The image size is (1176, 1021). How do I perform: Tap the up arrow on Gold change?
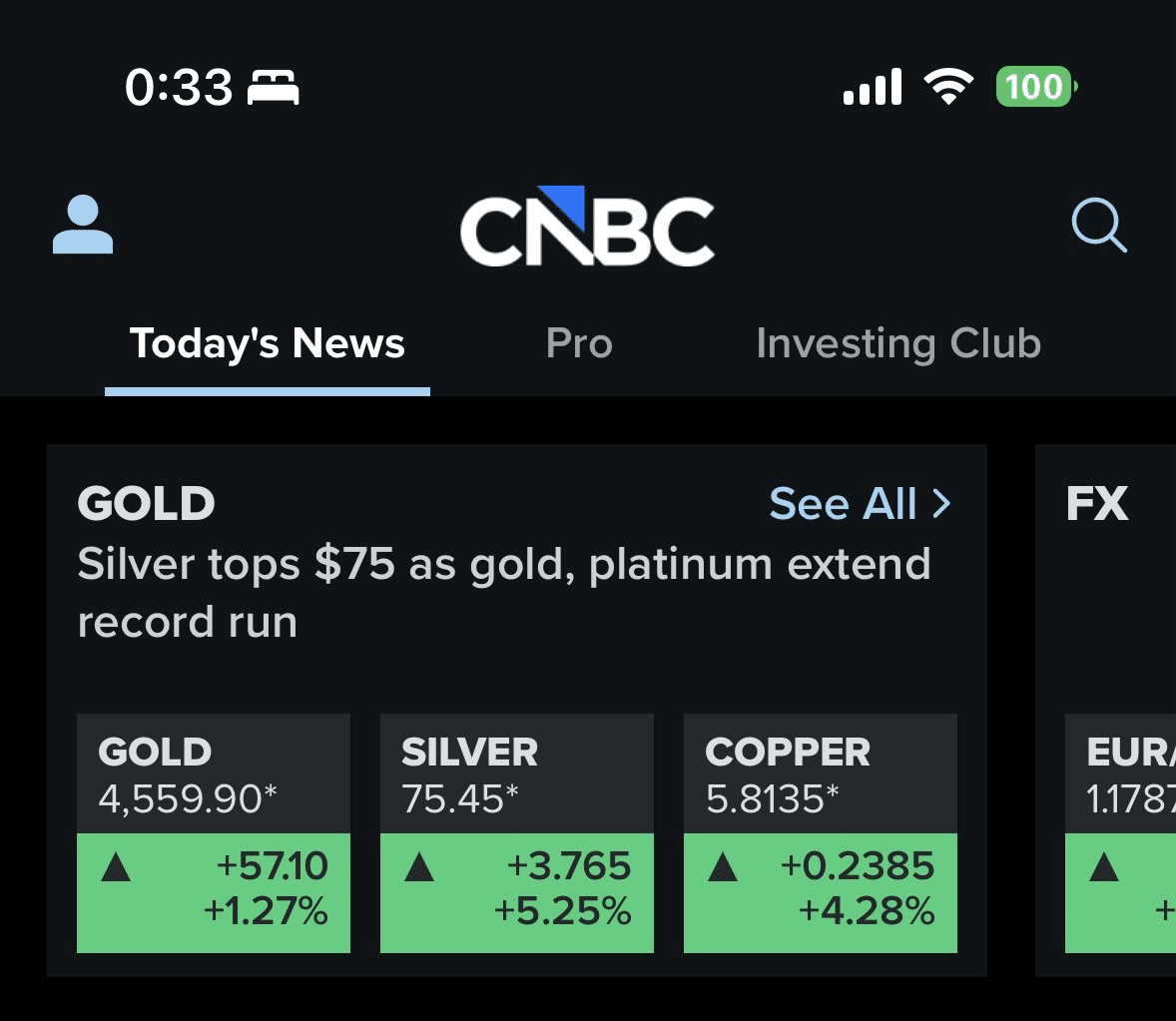pos(117,868)
